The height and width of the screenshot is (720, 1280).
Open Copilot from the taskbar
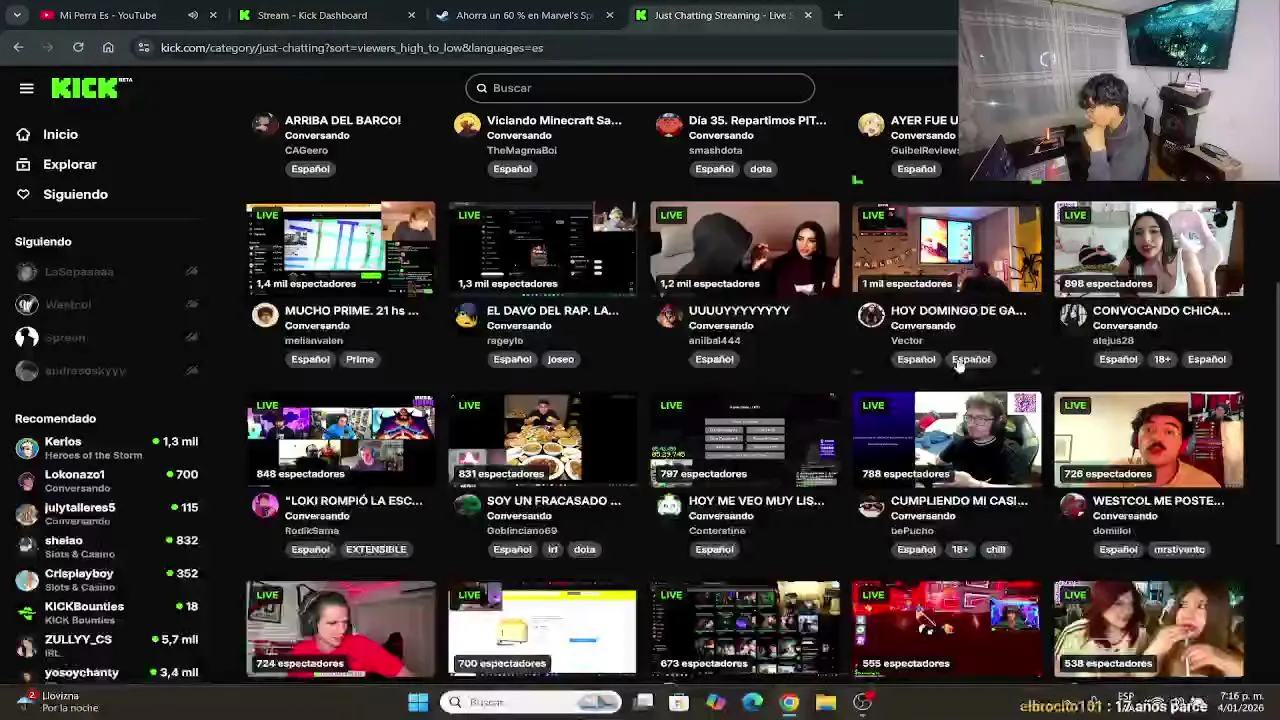(x=716, y=702)
